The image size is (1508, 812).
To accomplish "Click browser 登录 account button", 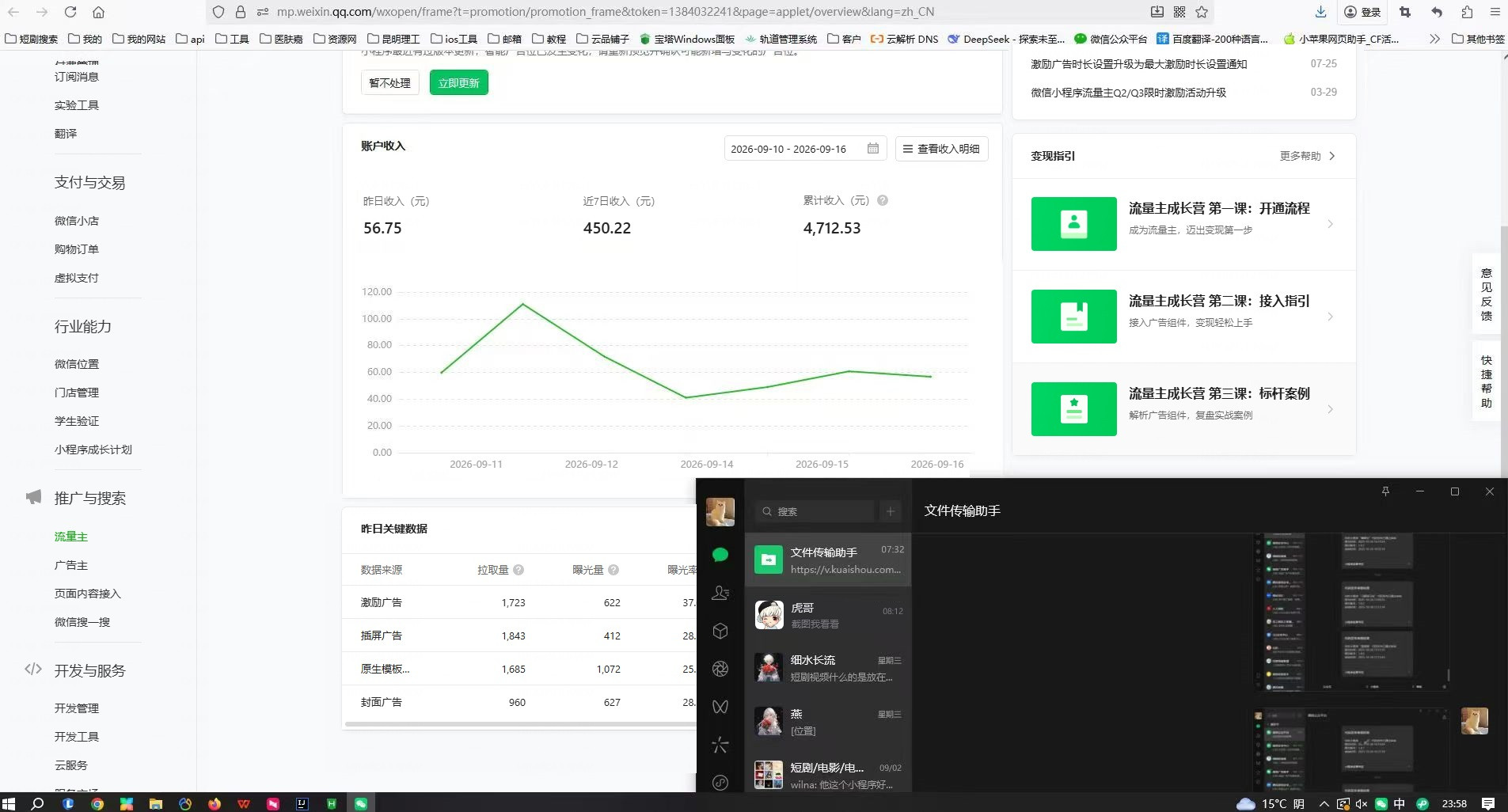I will pyautogui.click(x=1362, y=12).
